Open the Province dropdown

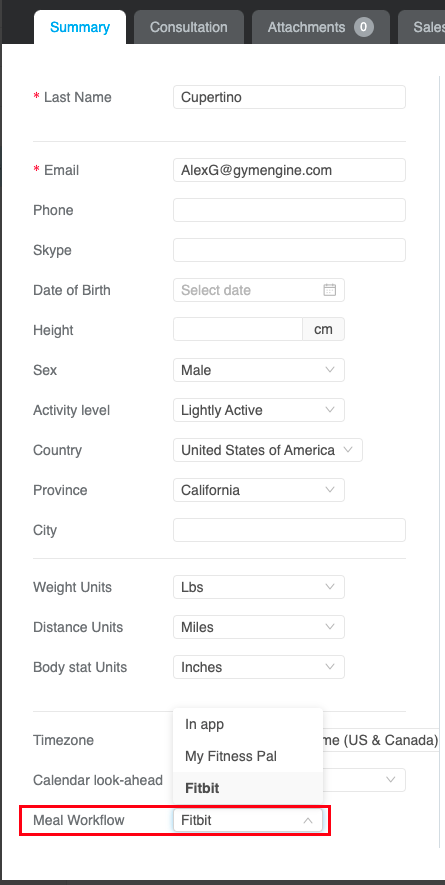259,490
